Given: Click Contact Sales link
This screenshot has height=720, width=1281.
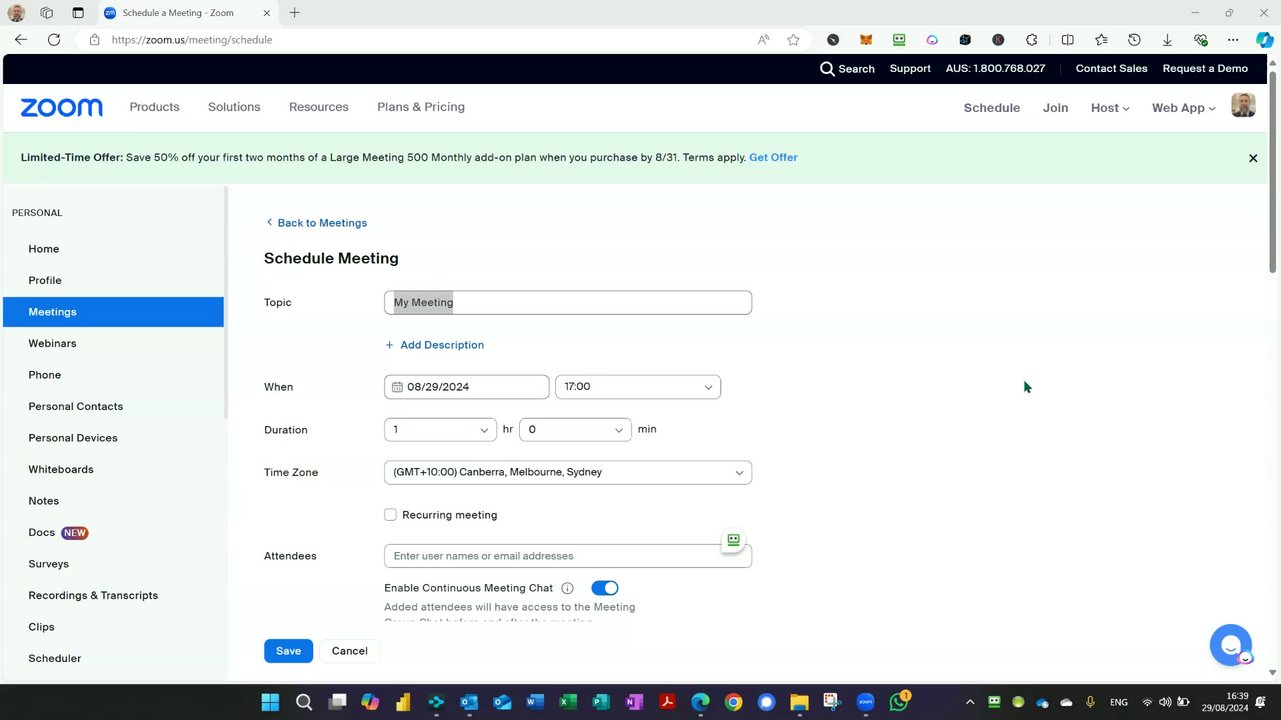Looking at the screenshot, I should click(1111, 69).
